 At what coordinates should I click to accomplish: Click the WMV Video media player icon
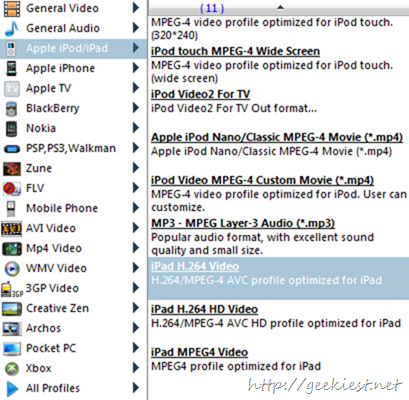pyautogui.click(x=12, y=268)
